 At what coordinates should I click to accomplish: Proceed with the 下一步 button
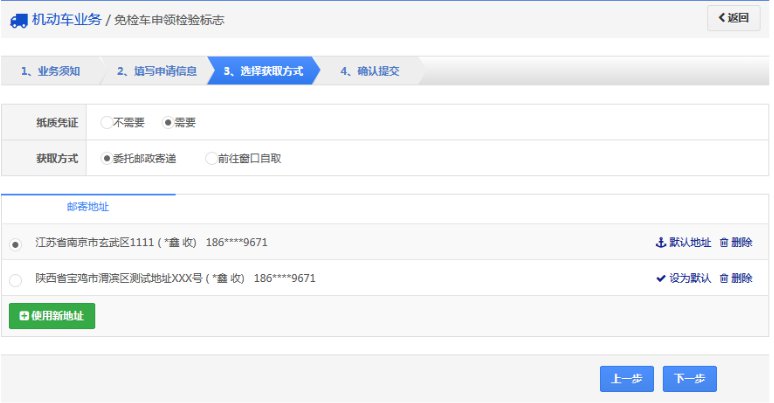pyautogui.click(x=689, y=379)
